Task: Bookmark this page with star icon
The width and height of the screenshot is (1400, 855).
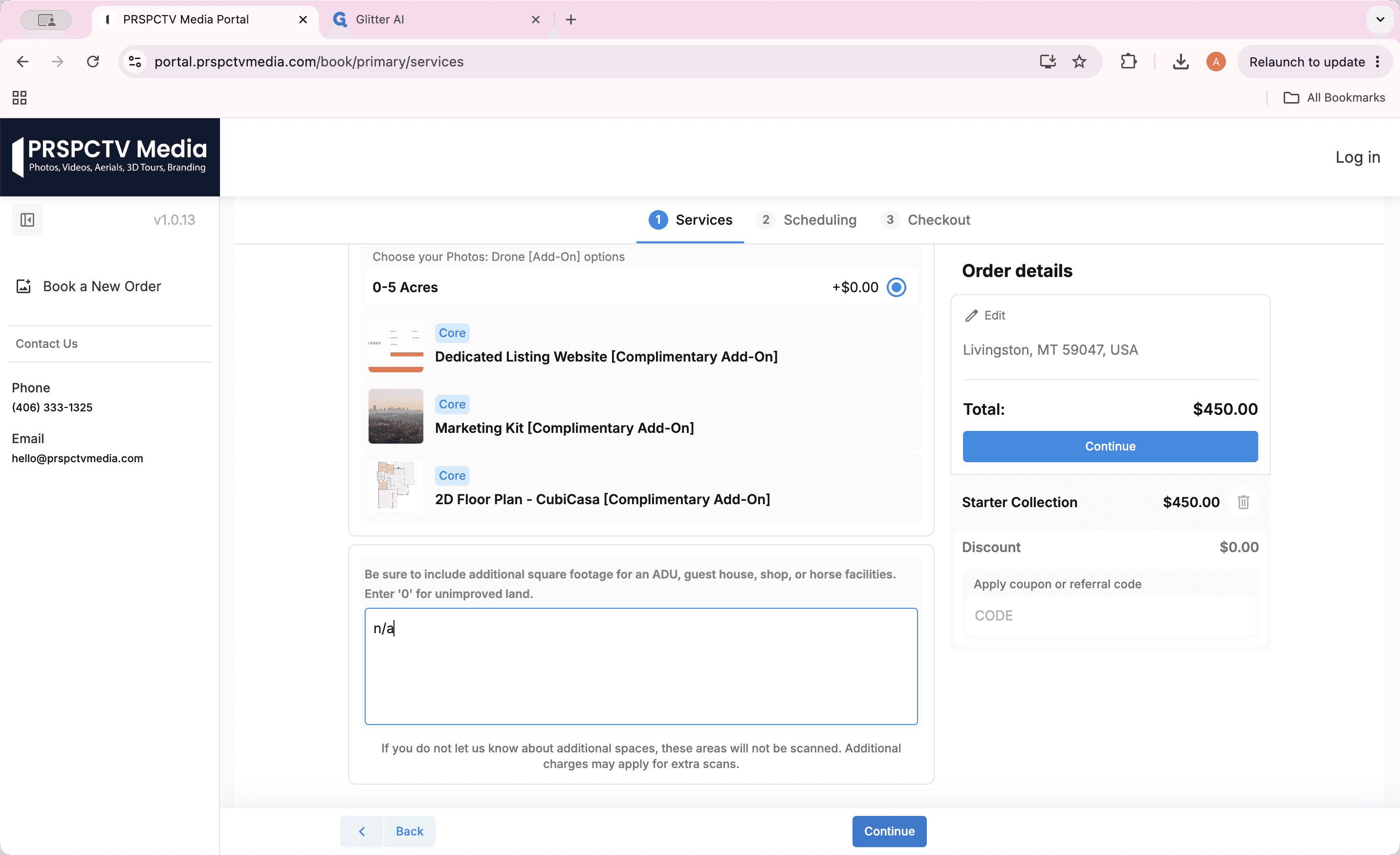Action: (1079, 61)
